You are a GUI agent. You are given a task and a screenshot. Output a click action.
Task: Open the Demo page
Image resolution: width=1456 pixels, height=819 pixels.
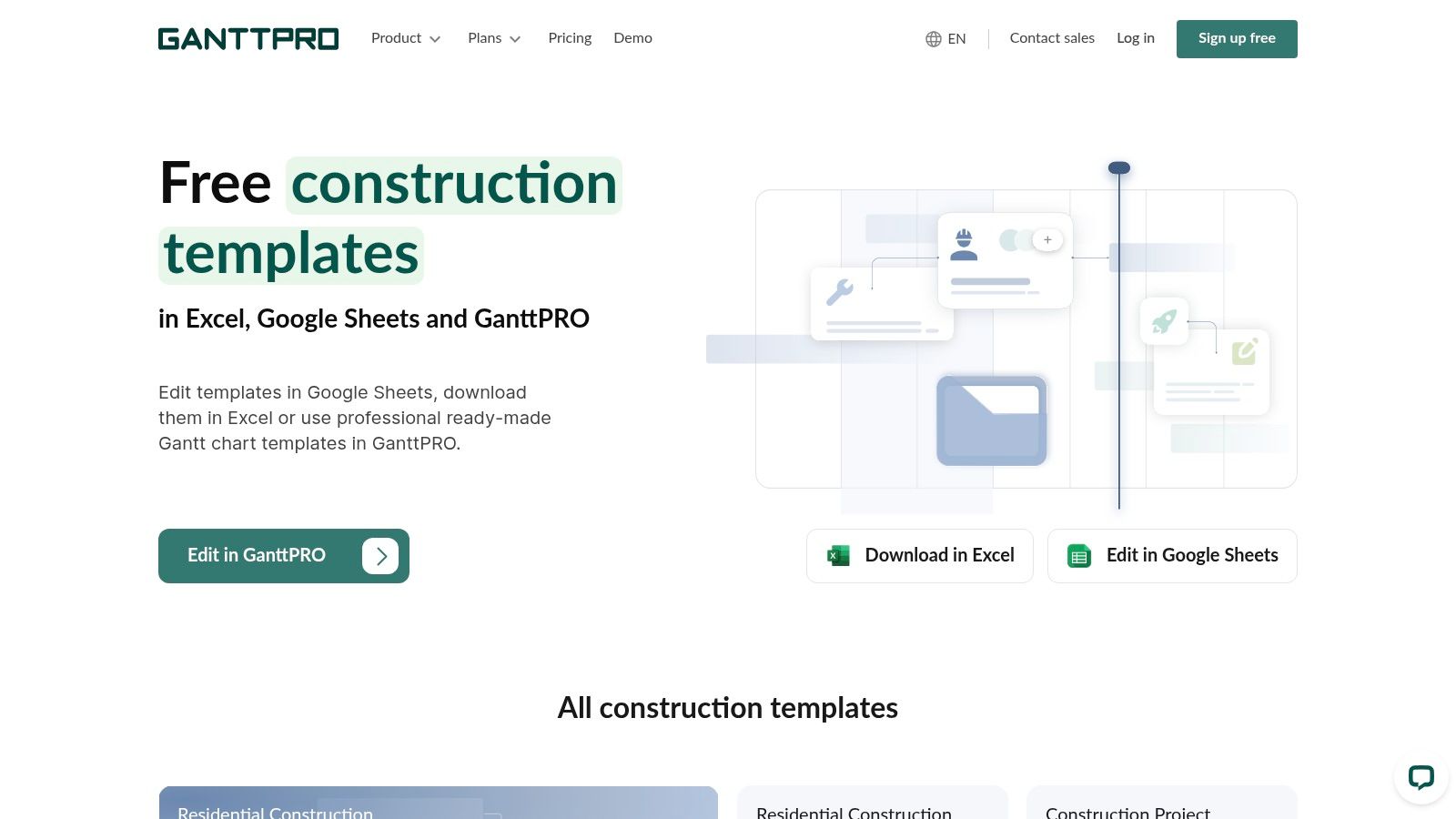tap(632, 38)
